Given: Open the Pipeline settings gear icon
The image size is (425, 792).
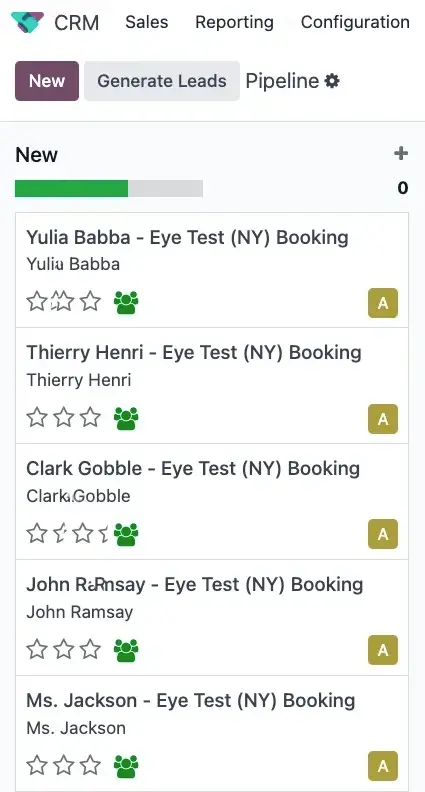Looking at the screenshot, I should pos(332,81).
